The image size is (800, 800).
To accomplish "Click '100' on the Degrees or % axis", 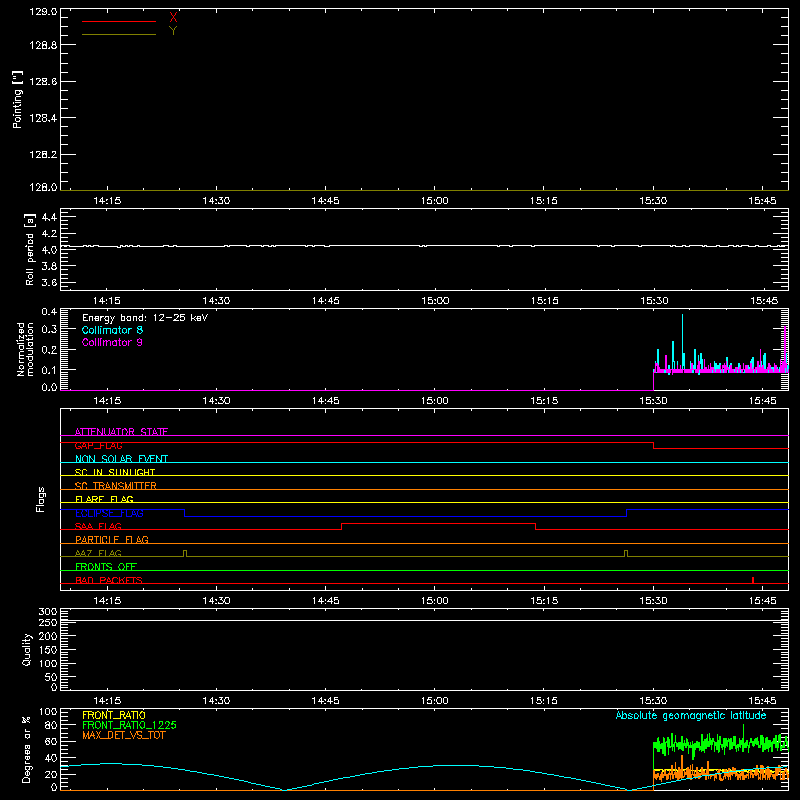I will pos(48,711).
